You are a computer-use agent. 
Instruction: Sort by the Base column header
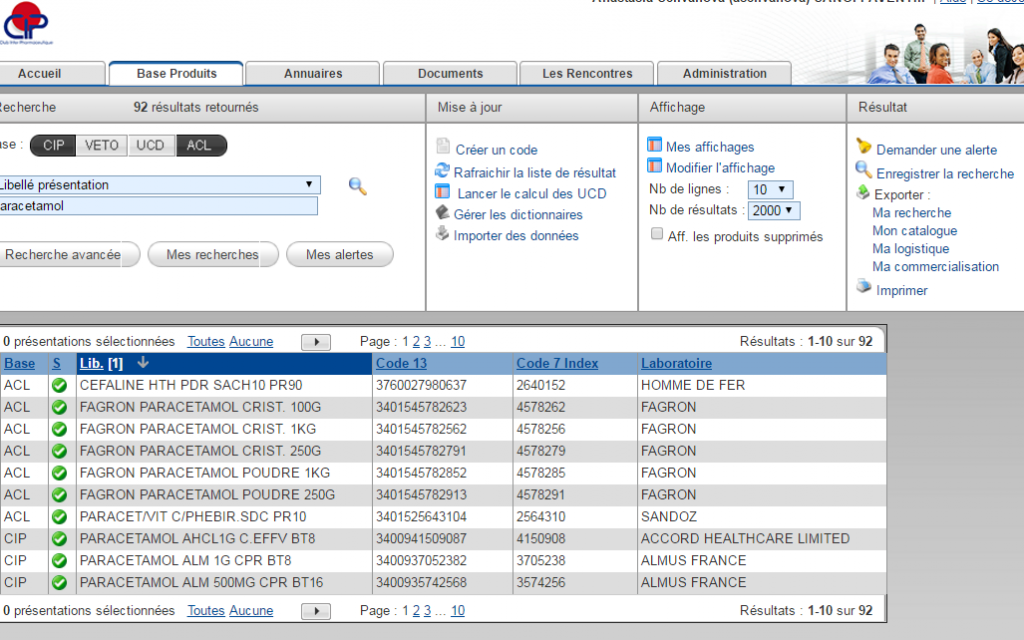20,363
